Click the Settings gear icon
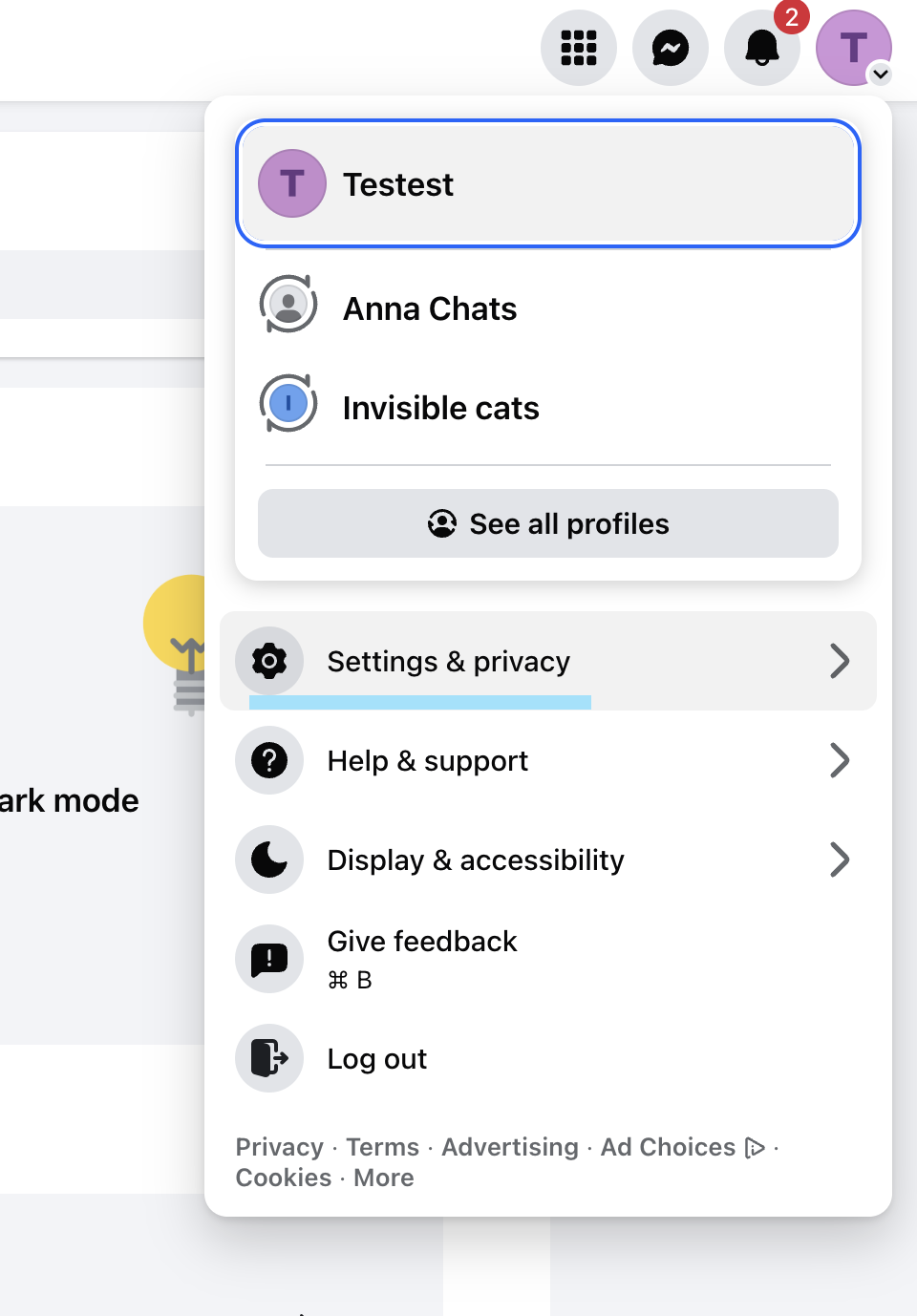Viewport: 917px width, 1316px height. click(x=269, y=661)
